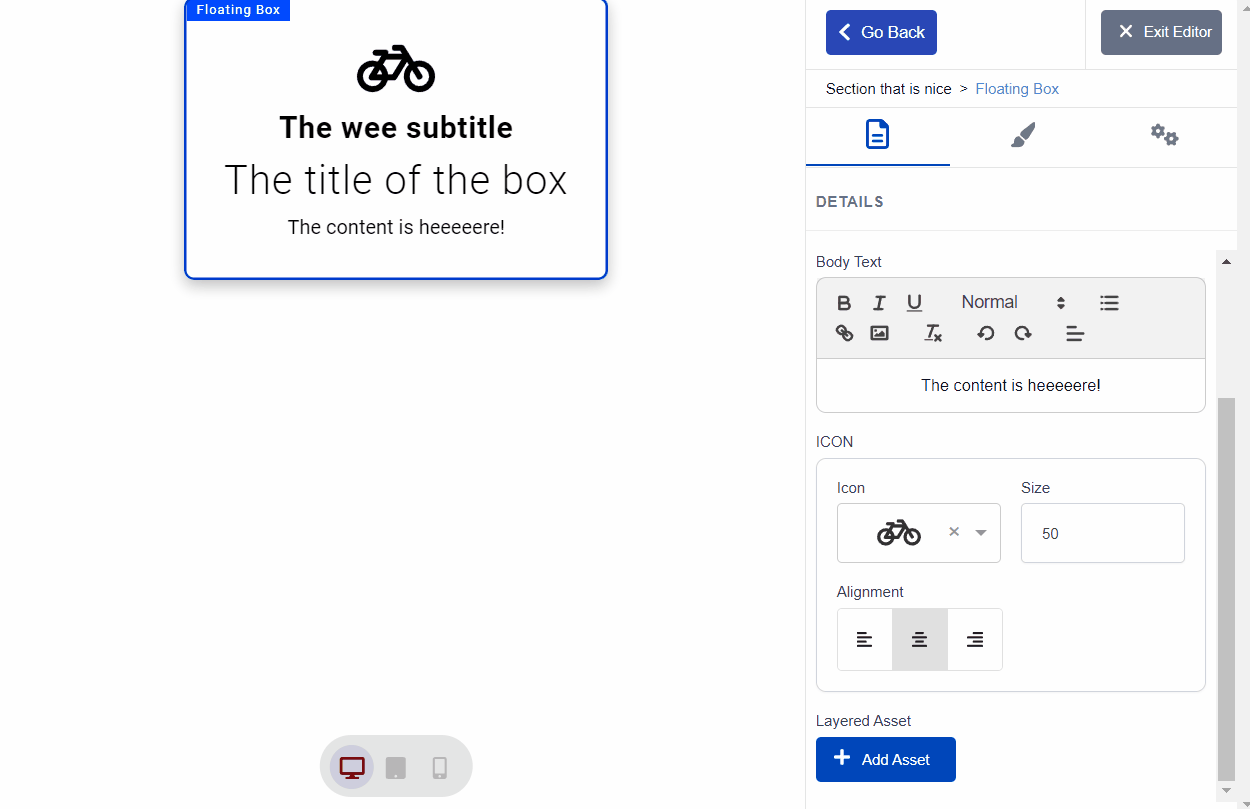Click the Go Back button
Screen dimensions: 1250x809
(x=881, y=32)
